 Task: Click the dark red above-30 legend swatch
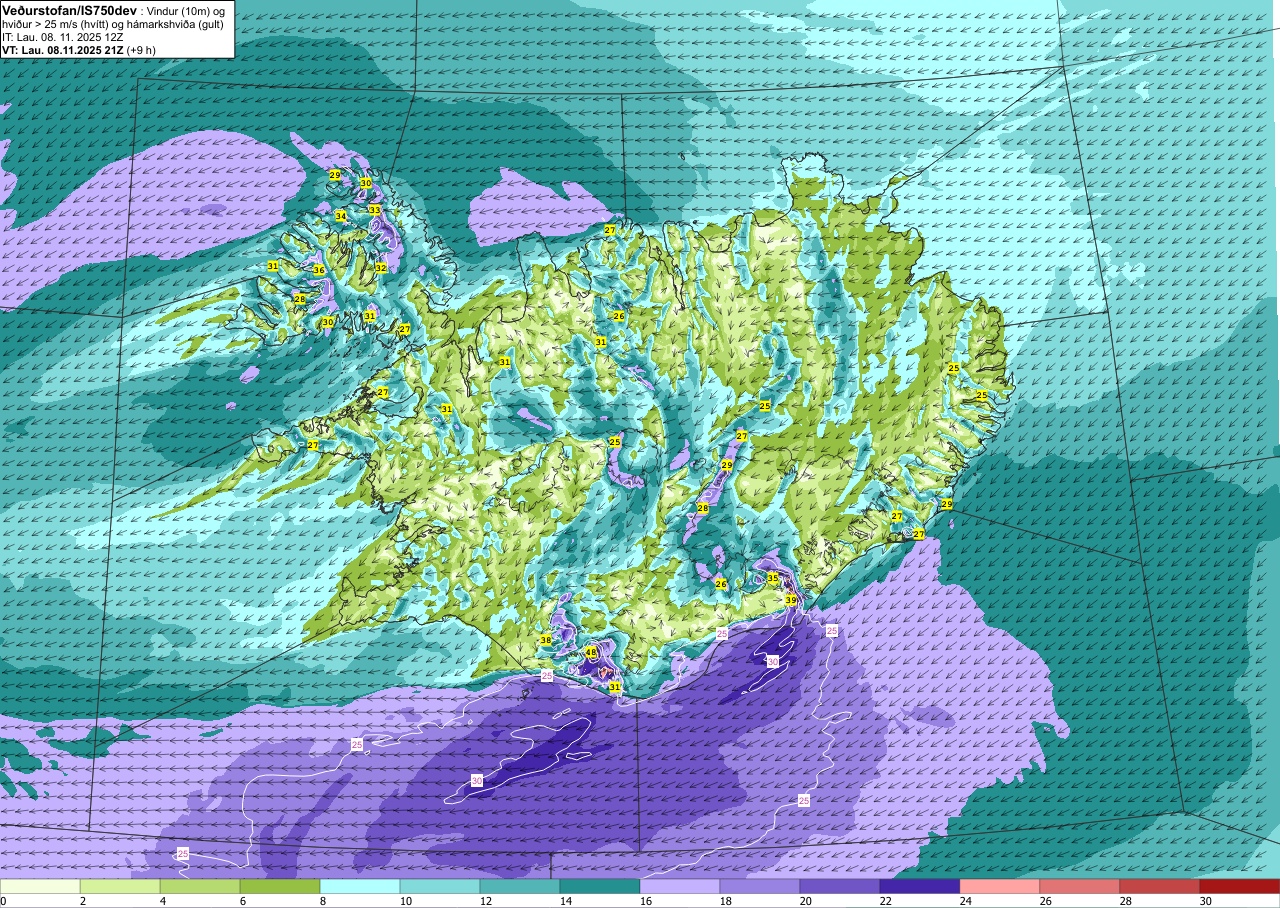[1240, 886]
